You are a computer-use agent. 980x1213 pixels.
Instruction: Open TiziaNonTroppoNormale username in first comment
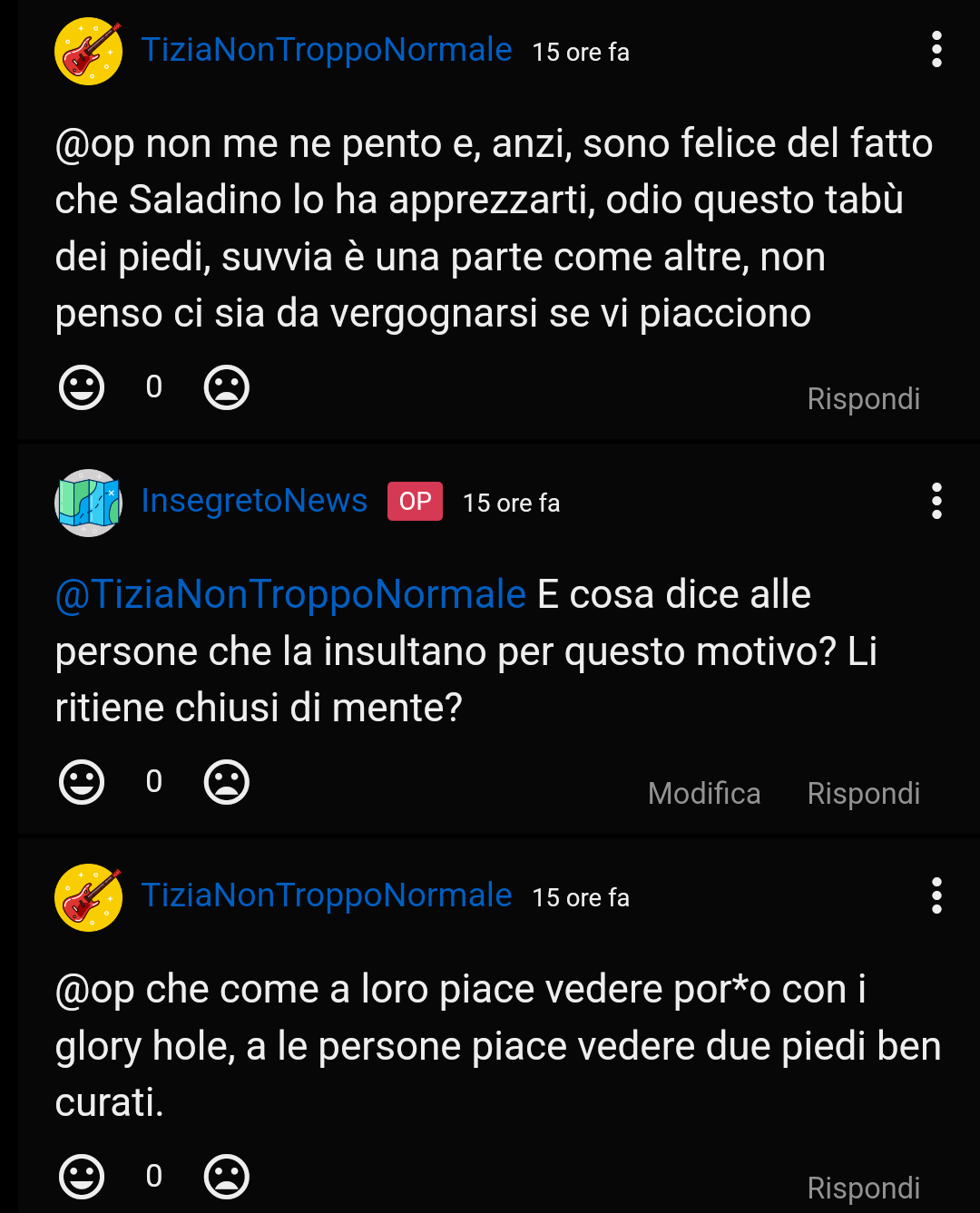(x=327, y=50)
